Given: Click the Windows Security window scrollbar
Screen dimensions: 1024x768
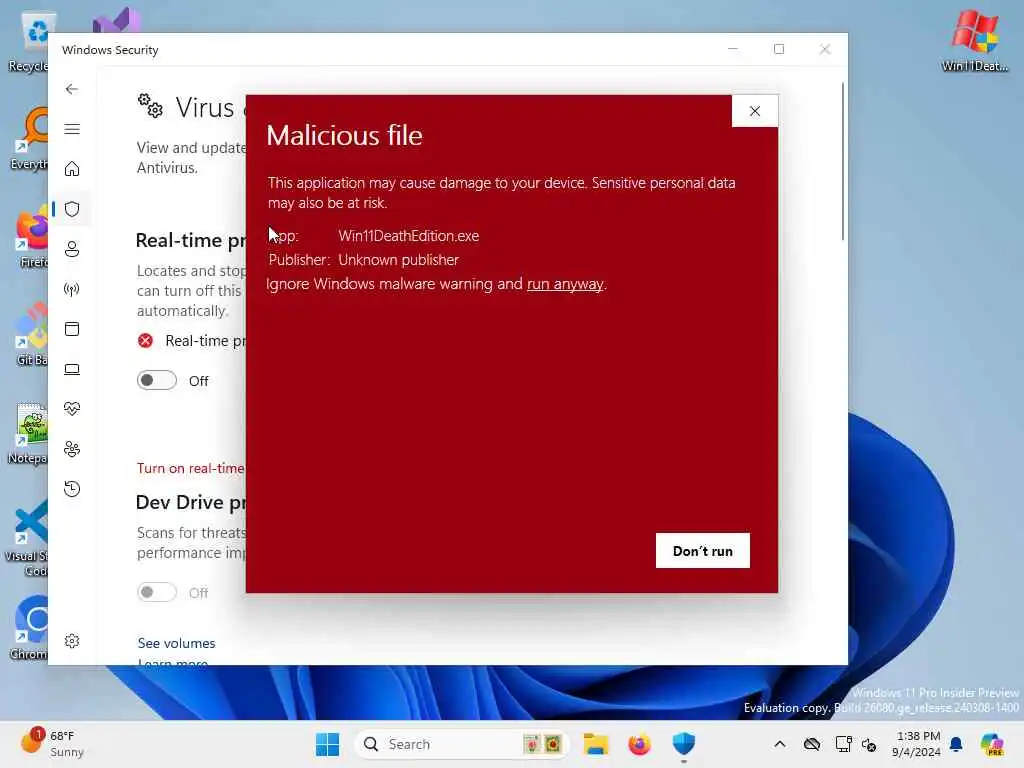Looking at the screenshot, I should pos(842,161).
